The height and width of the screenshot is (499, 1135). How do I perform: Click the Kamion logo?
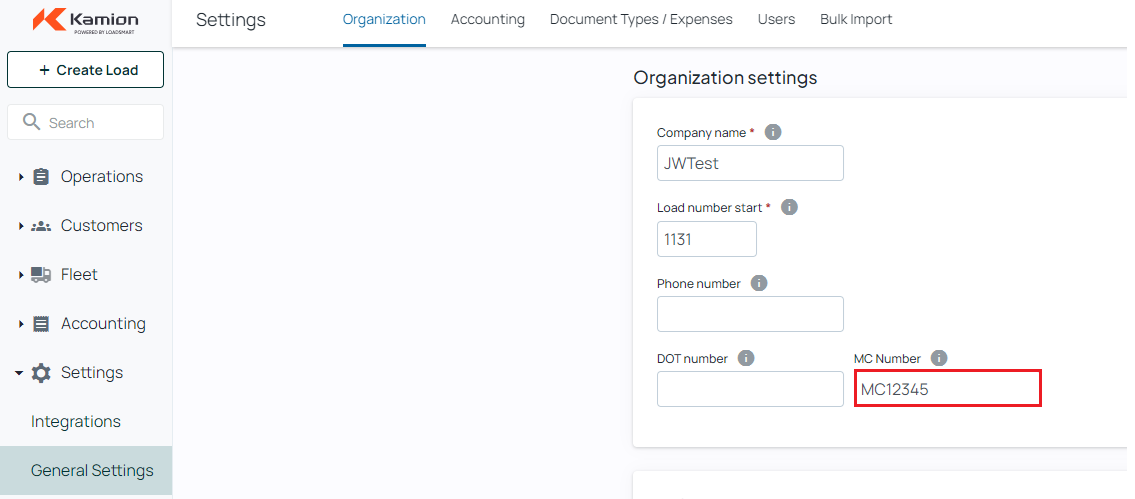tap(85, 20)
